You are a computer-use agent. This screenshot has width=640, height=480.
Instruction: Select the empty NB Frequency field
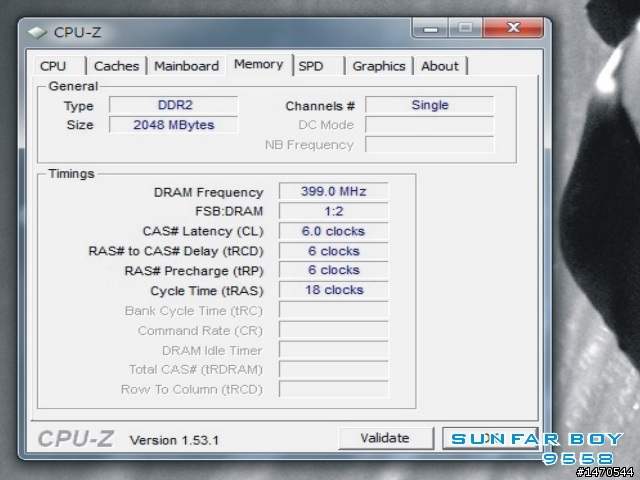[x=430, y=145]
